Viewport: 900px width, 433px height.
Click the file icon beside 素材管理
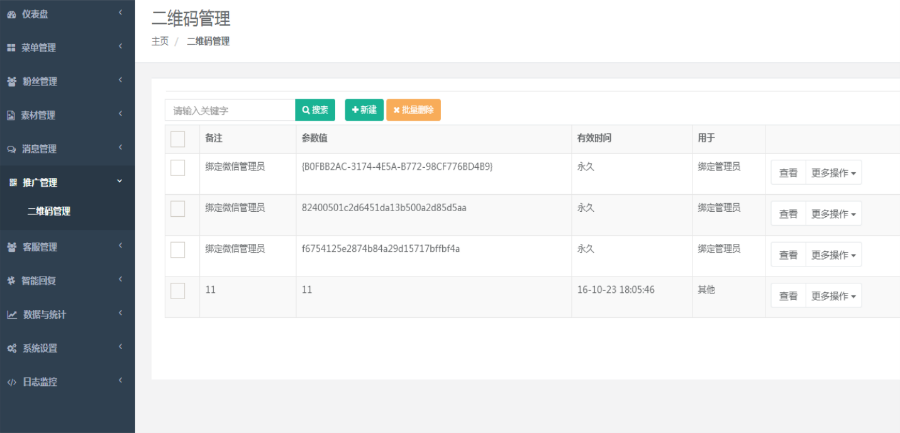click(11, 115)
